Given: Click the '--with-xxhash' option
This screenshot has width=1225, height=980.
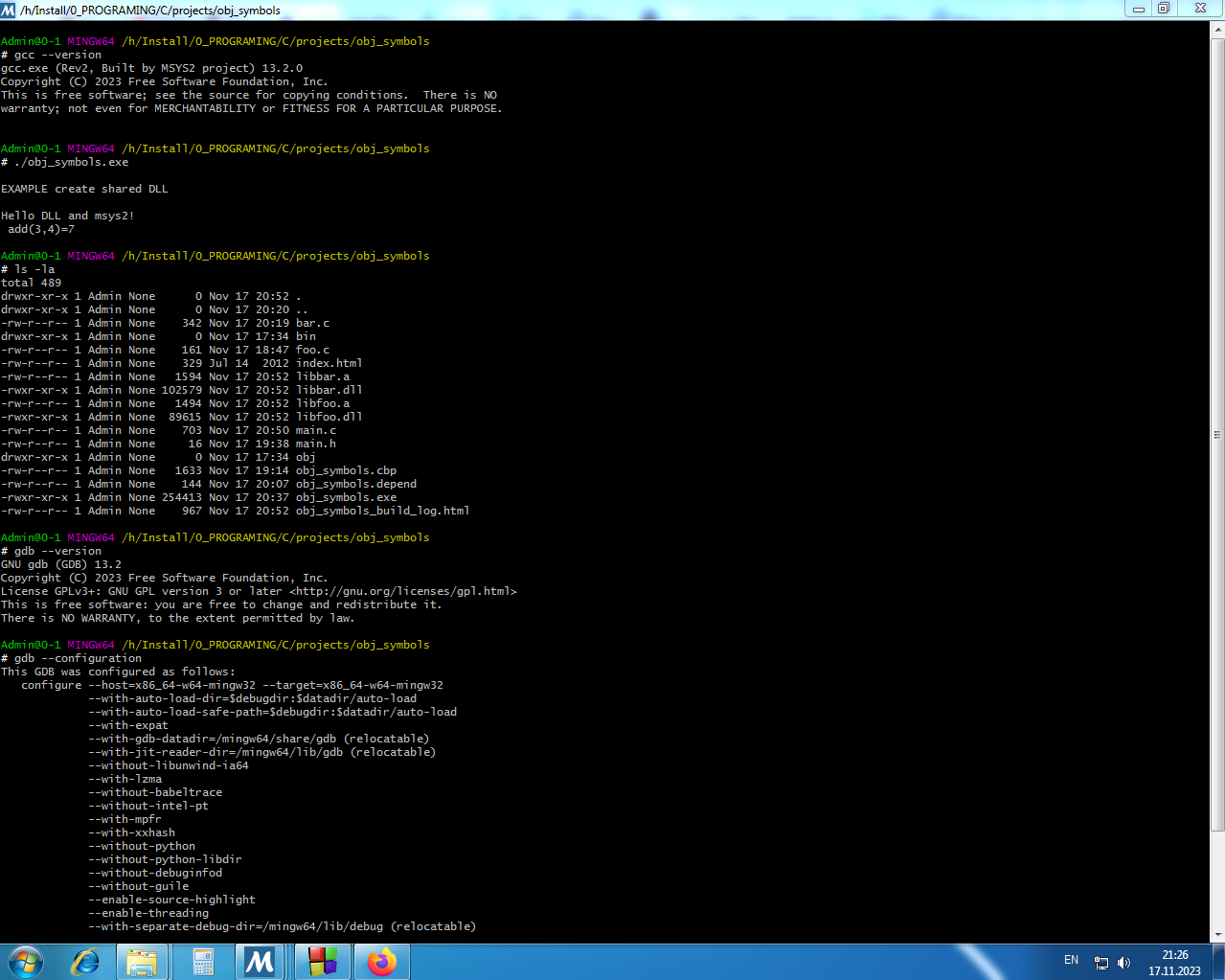Looking at the screenshot, I should click(132, 832).
